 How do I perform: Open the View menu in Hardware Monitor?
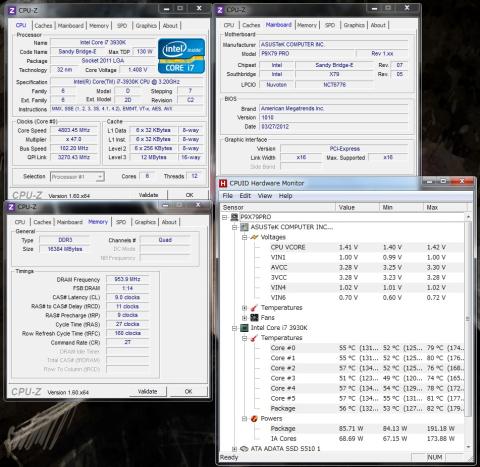[265, 196]
